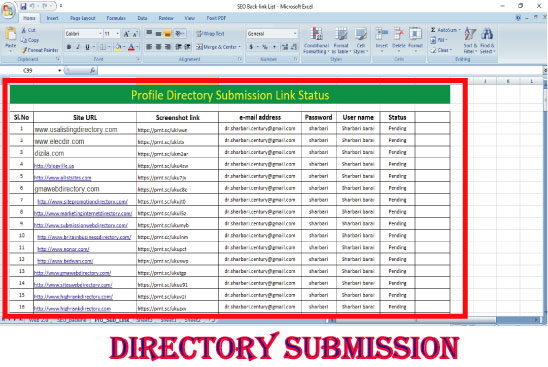Apply Bottom Align
The height and width of the screenshot is (367, 548).
click(x=168, y=33)
